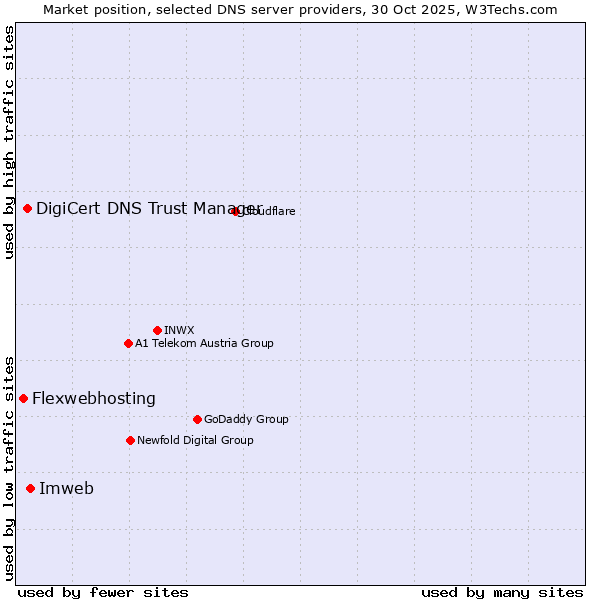Image resolution: width=600 pixels, height=600 pixels.
Task: Click the DigiCert DNS Trust Manager label
Action: [x=148, y=208]
